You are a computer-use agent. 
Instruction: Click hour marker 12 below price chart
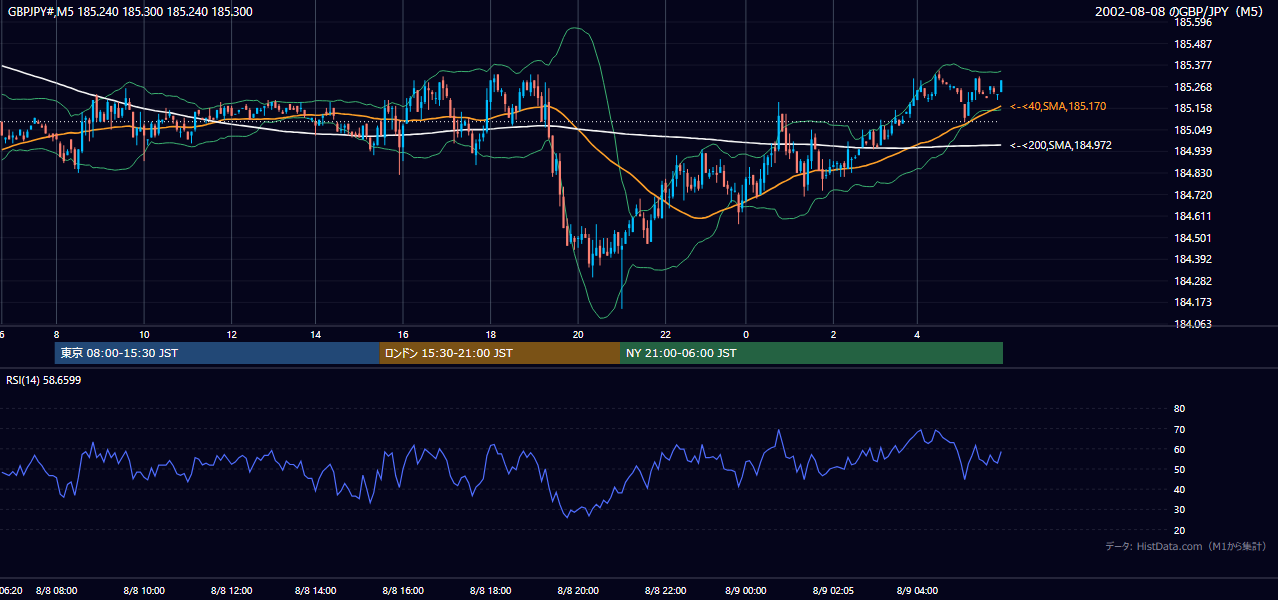232,334
